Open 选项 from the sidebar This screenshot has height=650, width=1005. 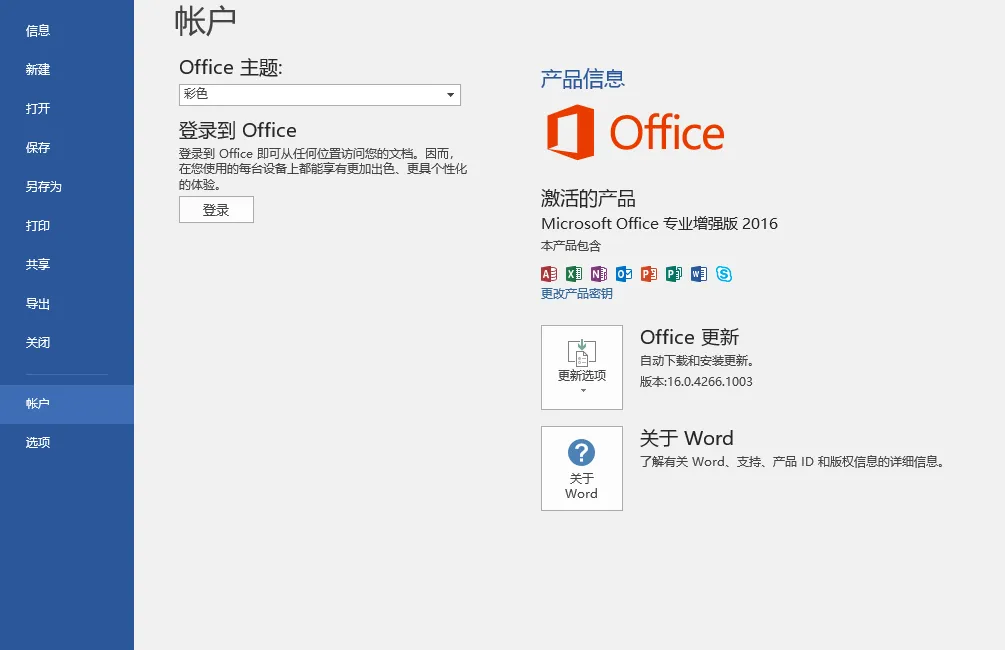pyautogui.click(x=67, y=442)
